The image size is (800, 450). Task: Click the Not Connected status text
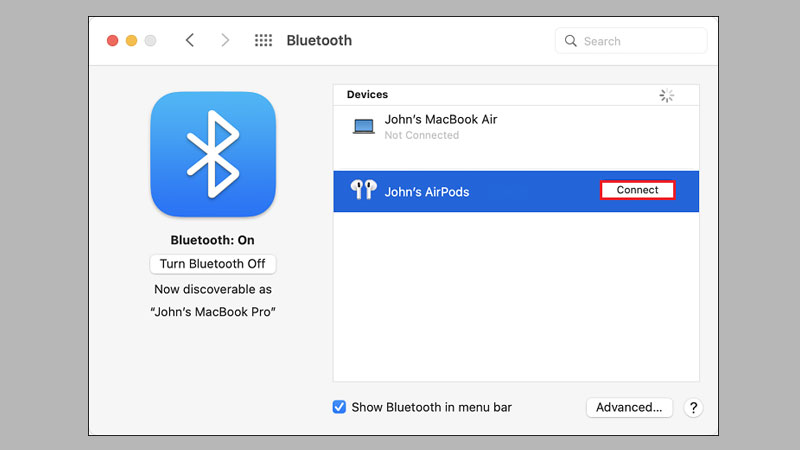point(421,135)
